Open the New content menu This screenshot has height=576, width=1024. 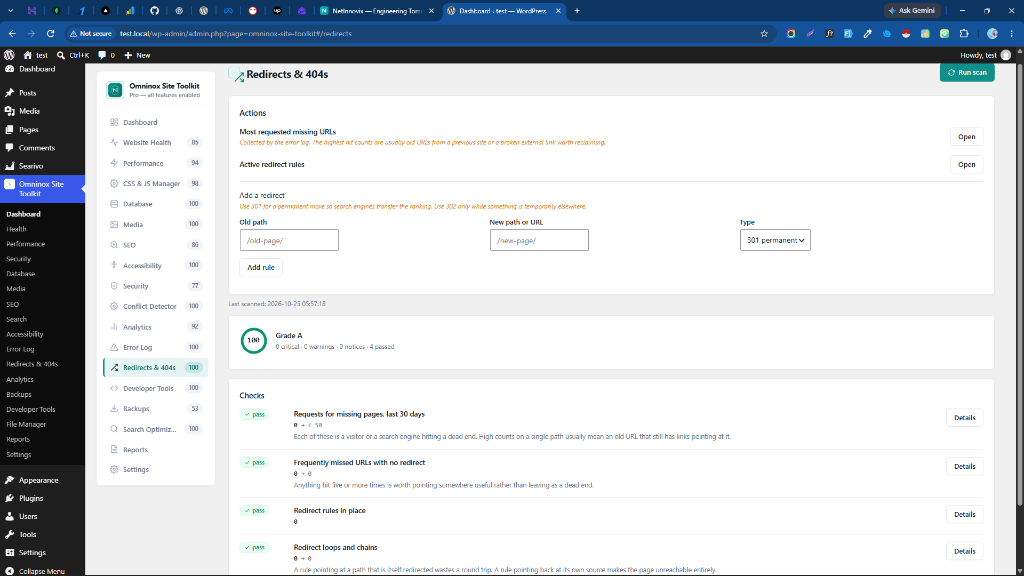(x=137, y=55)
